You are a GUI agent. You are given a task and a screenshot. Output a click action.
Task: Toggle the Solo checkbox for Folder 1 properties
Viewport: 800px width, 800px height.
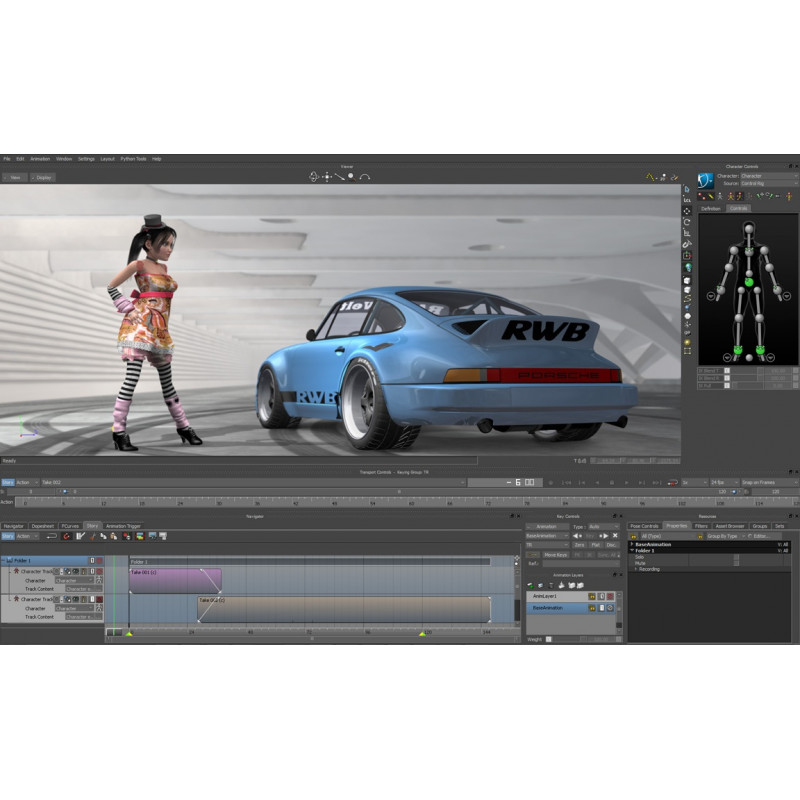click(x=736, y=557)
